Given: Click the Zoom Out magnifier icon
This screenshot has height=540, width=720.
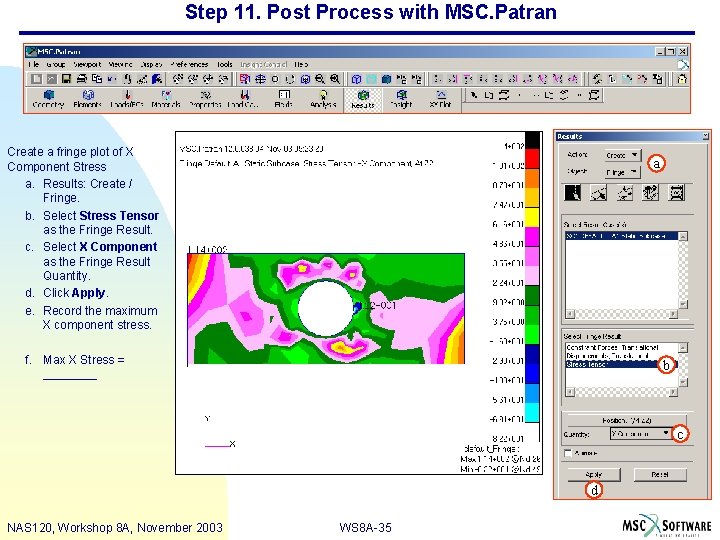Looking at the screenshot, I should pyautogui.click(x=320, y=79).
